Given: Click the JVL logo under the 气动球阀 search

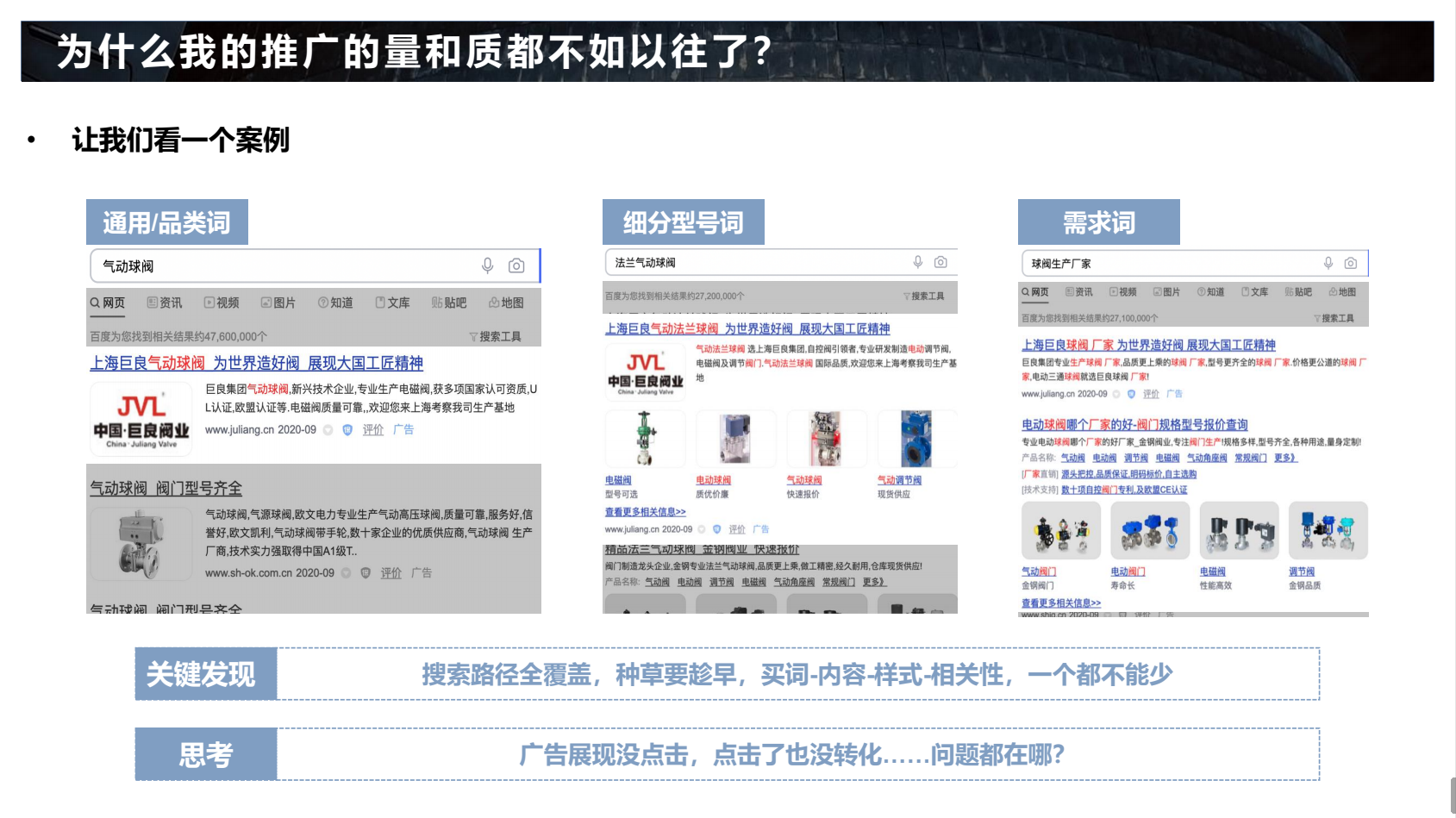Looking at the screenshot, I should 141,419.
